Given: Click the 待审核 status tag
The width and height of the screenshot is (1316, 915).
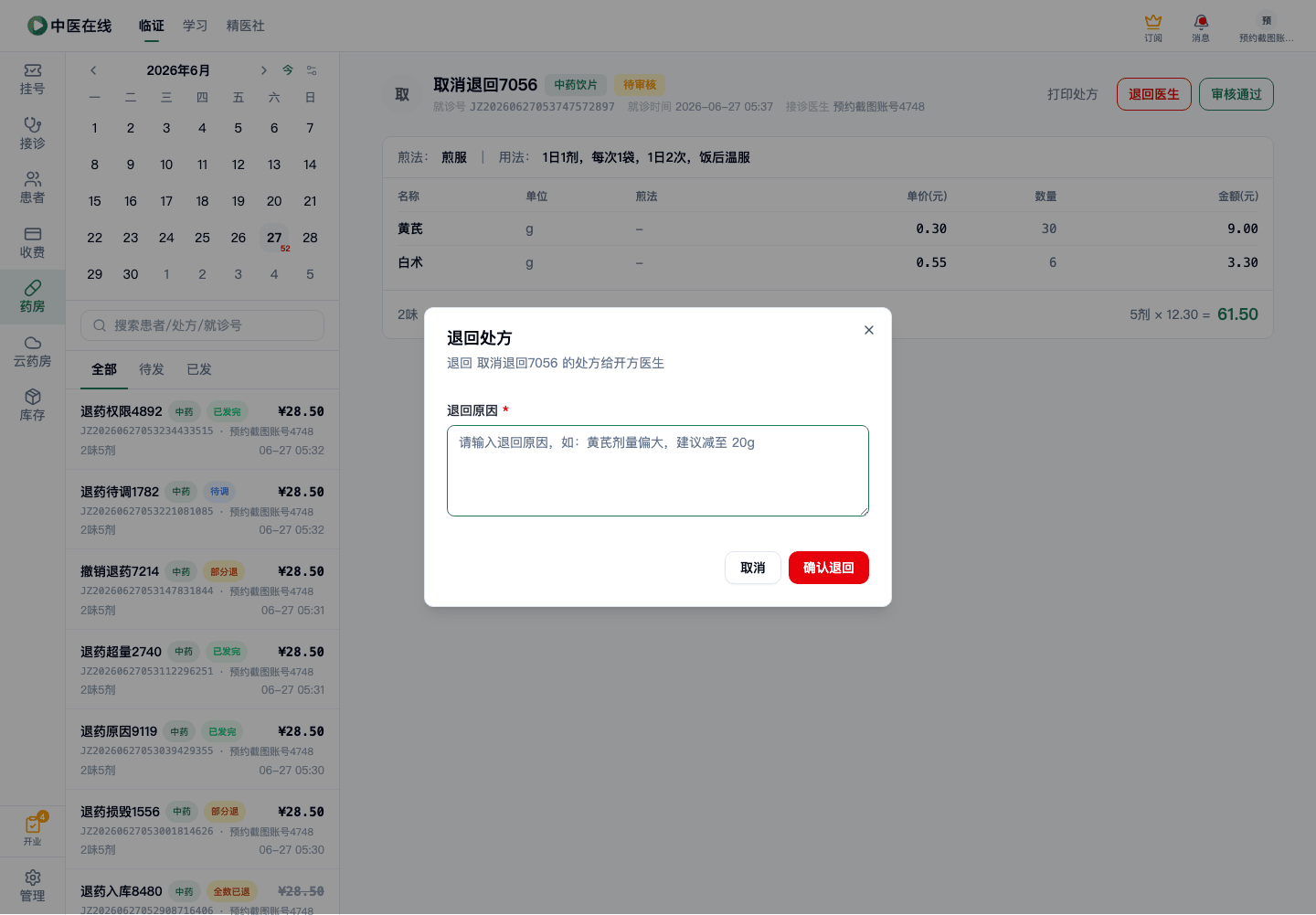Looking at the screenshot, I should pyautogui.click(x=640, y=85).
